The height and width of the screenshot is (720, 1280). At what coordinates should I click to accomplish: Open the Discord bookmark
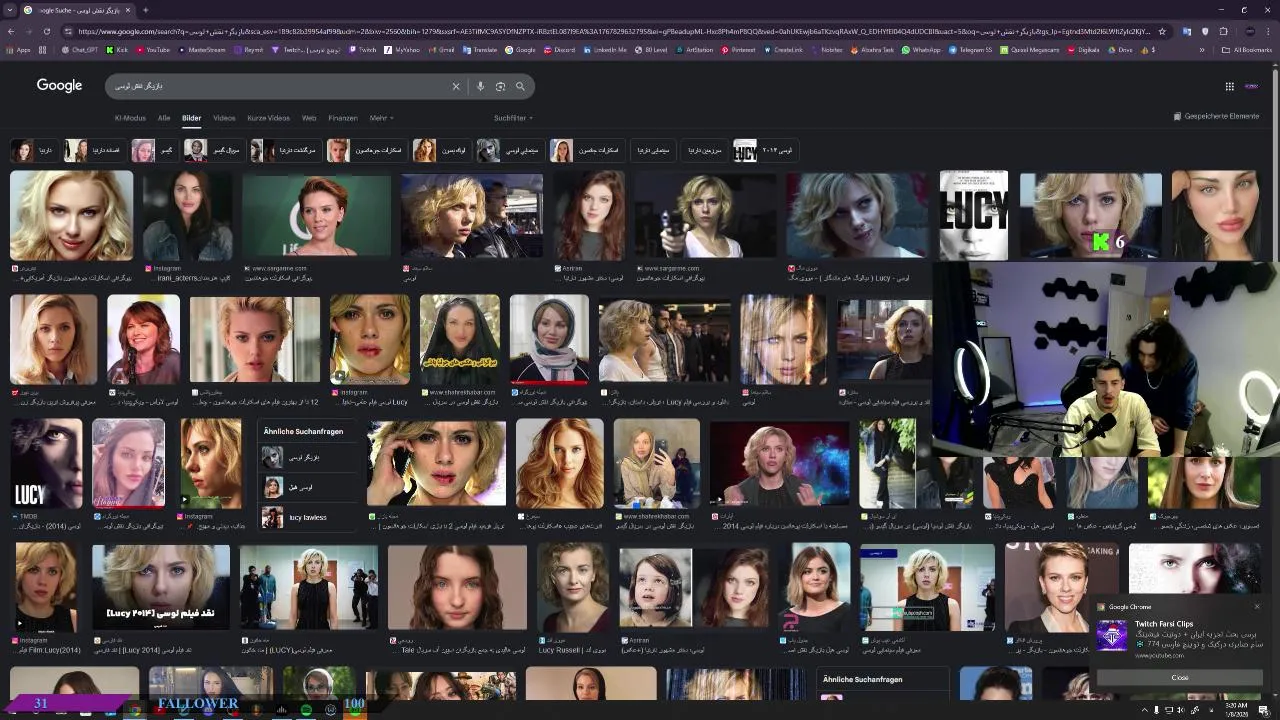click(x=559, y=49)
